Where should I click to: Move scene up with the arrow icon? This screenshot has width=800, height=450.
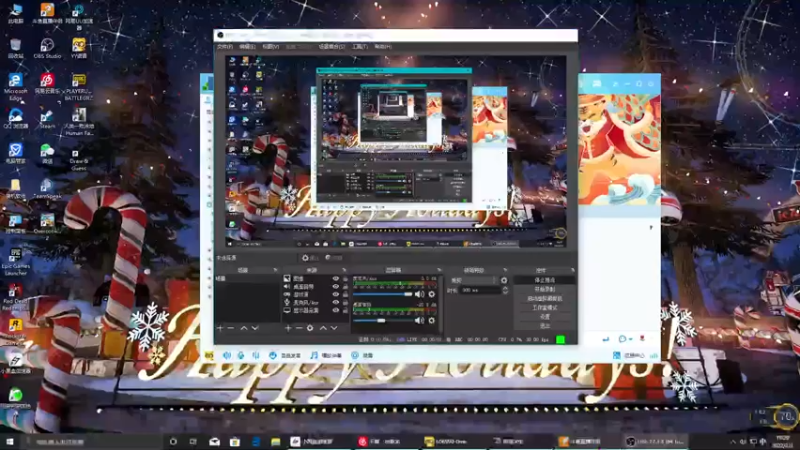(x=244, y=328)
